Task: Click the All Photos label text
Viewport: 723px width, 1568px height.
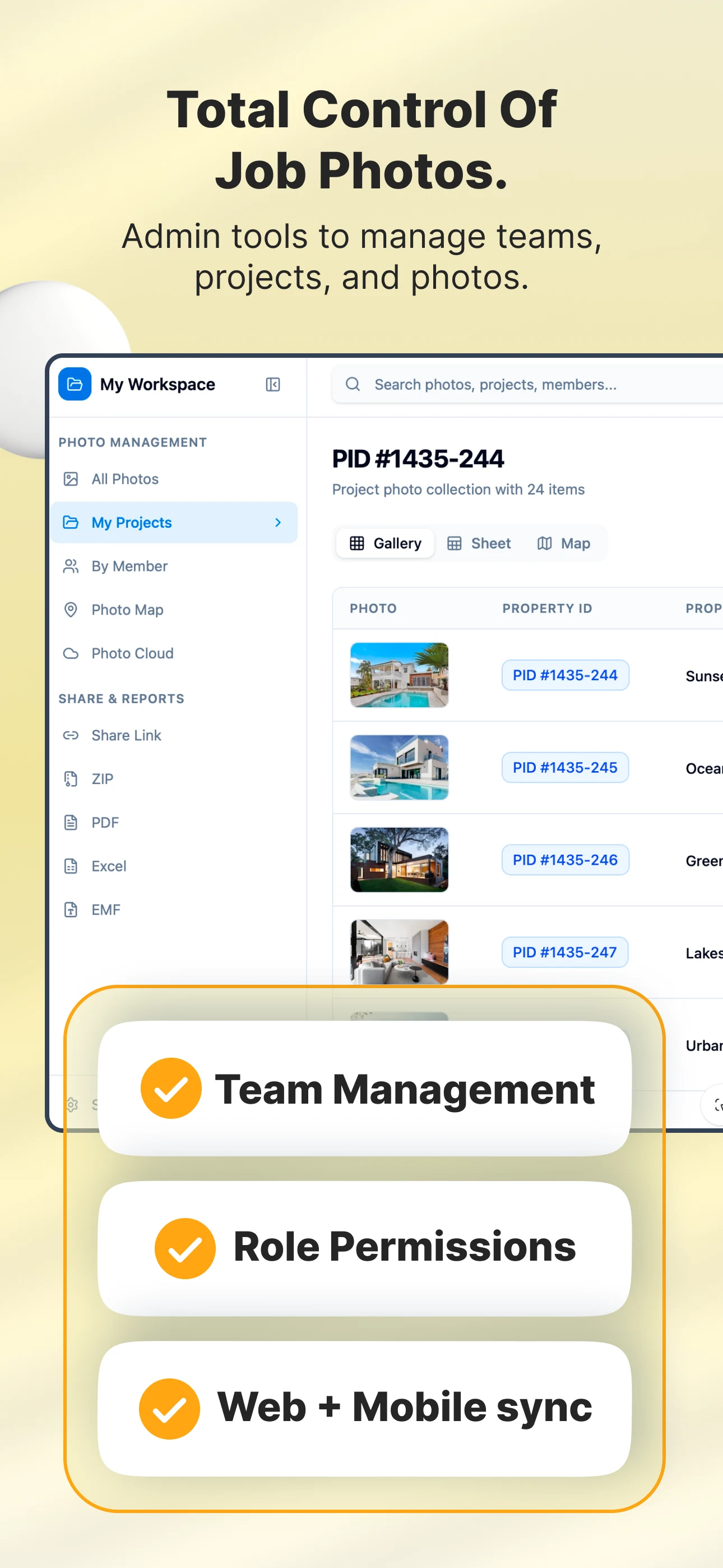Action: point(126,479)
